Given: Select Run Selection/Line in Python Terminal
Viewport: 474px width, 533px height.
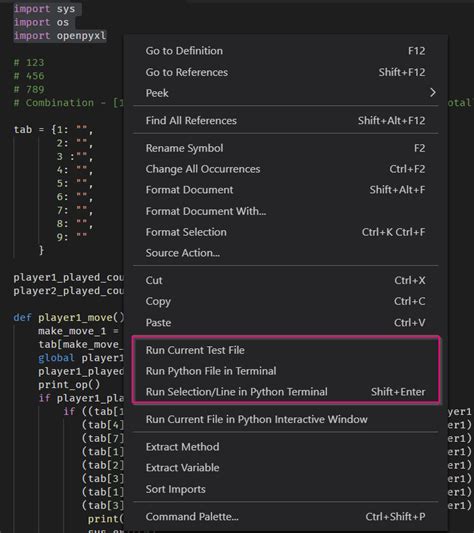Looking at the screenshot, I should [285, 392].
